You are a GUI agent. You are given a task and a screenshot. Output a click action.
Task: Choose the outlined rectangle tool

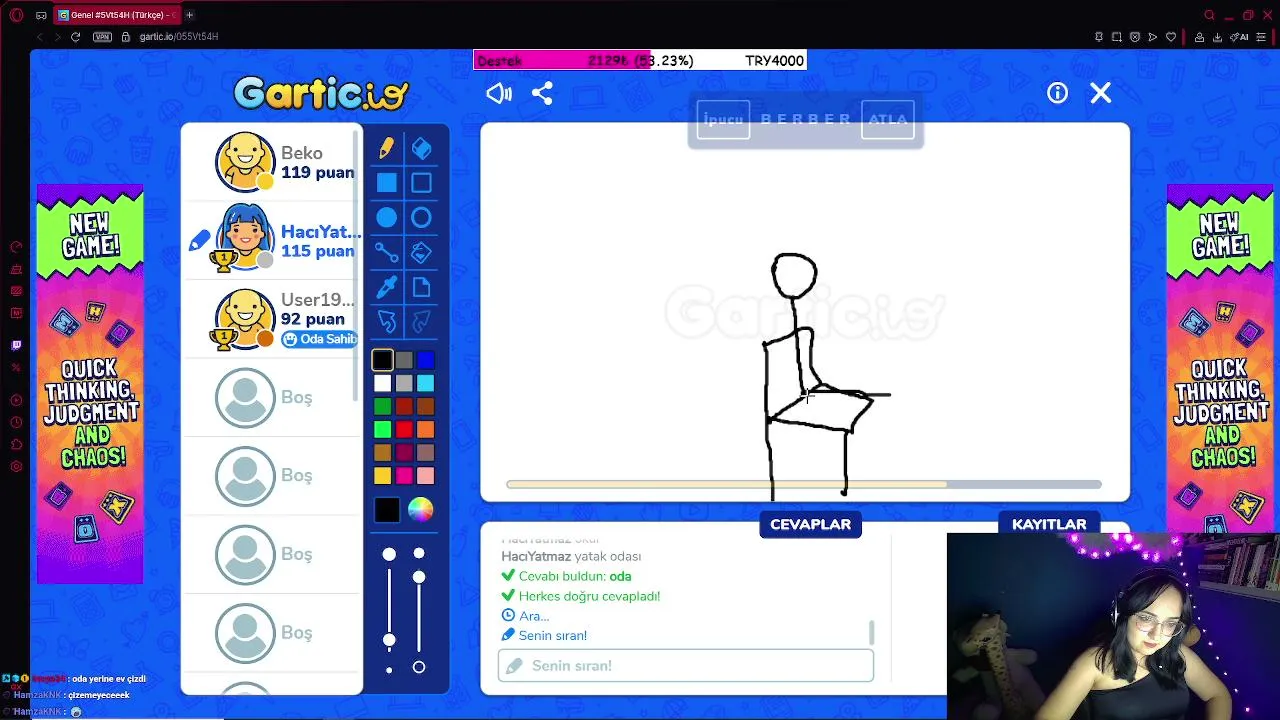click(x=421, y=183)
